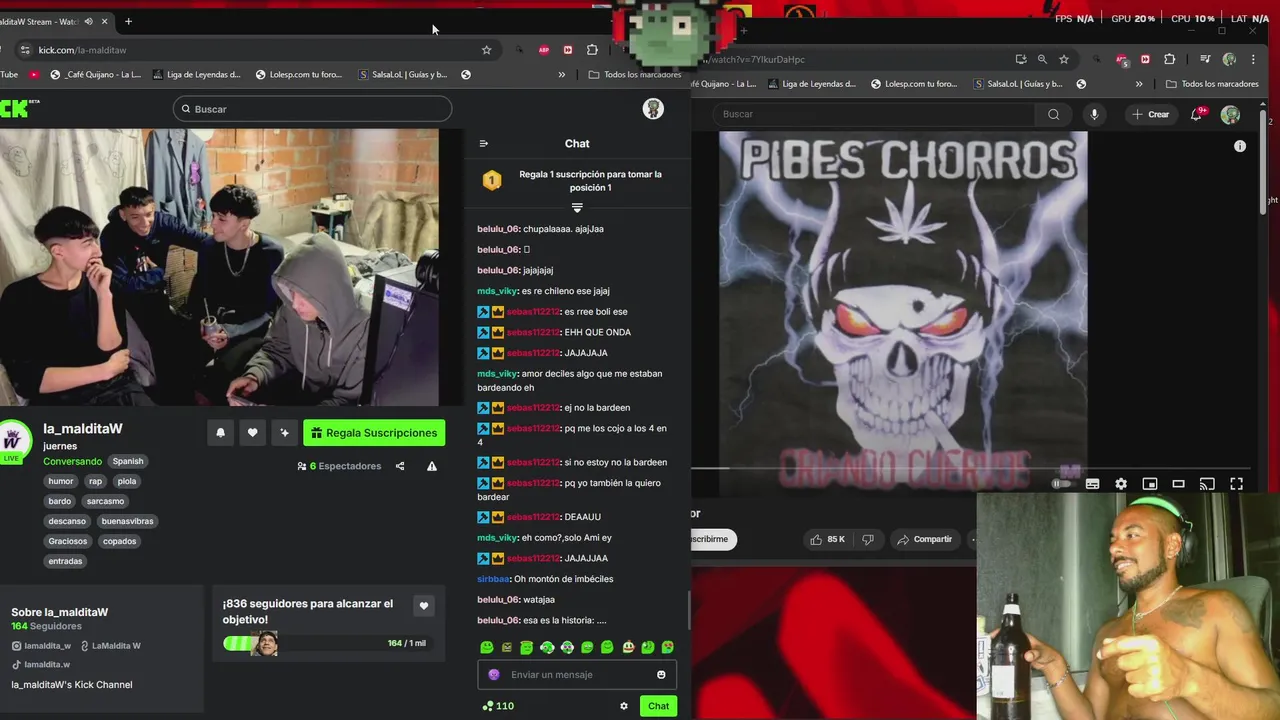Click the sparkle icon next to Regala Suscripciones
The height and width of the screenshot is (720, 1280).
(x=285, y=433)
